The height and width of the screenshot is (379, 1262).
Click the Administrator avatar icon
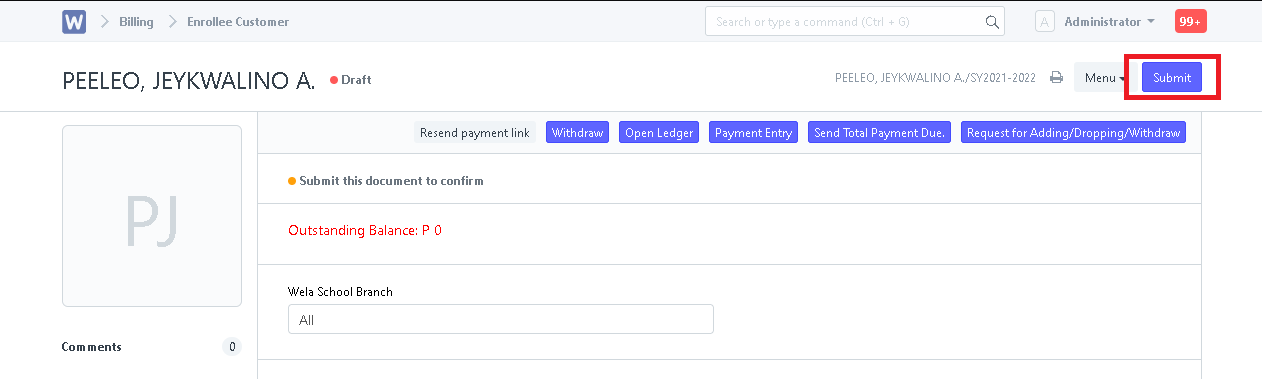[x=1045, y=21]
